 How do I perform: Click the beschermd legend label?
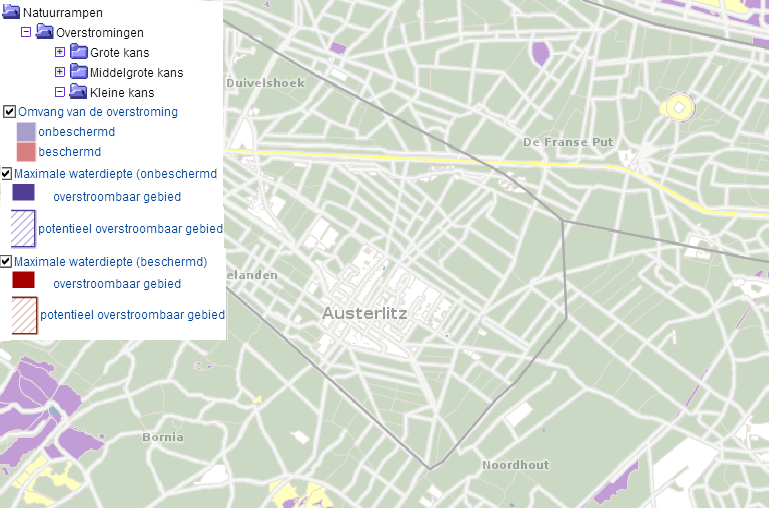pyautogui.click(x=70, y=152)
